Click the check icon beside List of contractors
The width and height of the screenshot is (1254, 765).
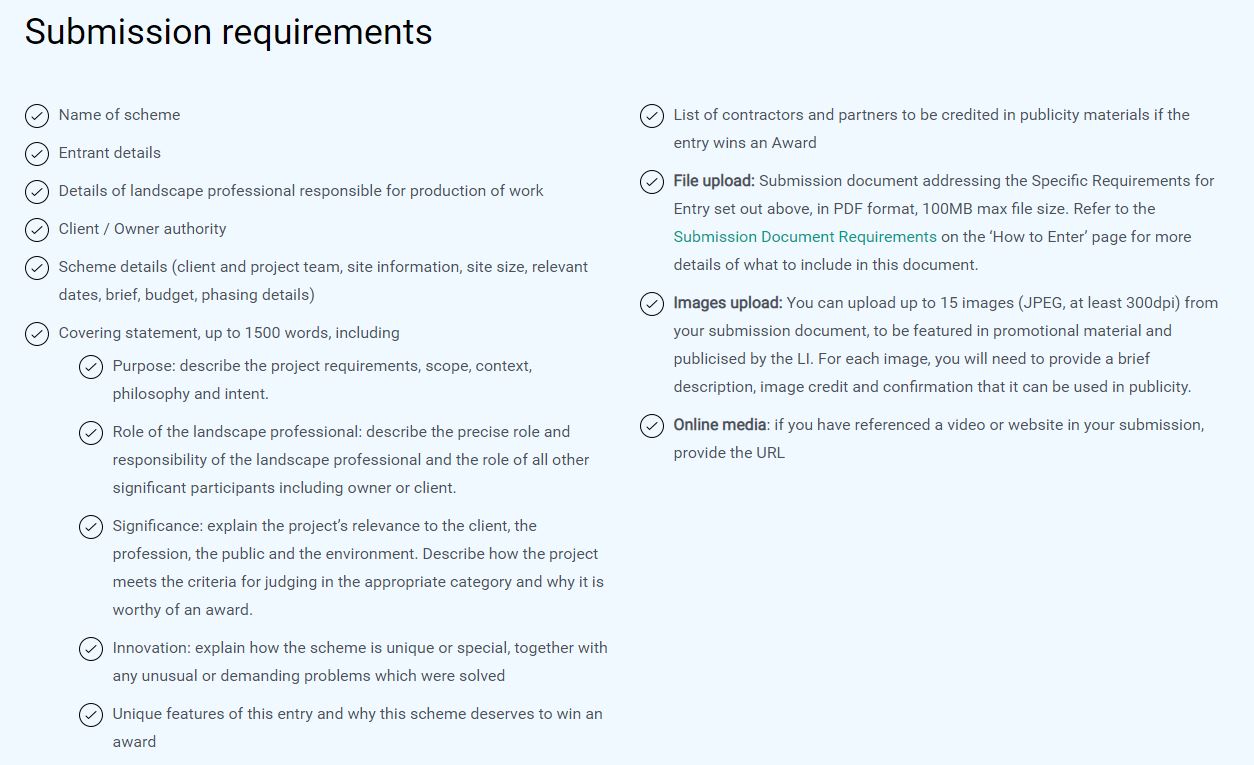[652, 116]
